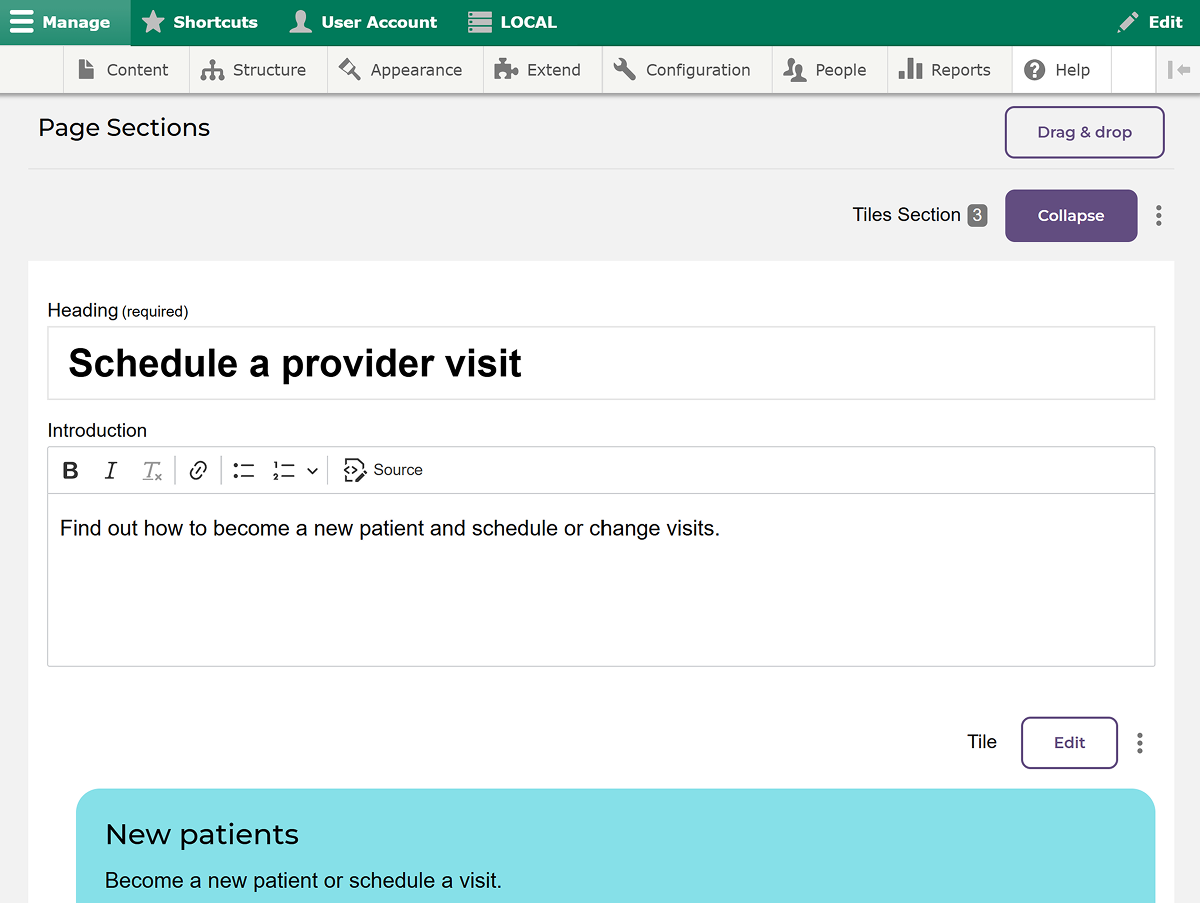Apply numbered list formatting

284,470
